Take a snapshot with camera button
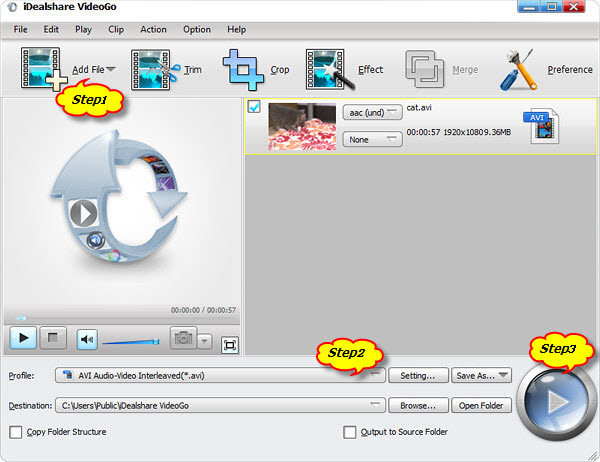Screen dimensions: 600x462 pos(183,338)
